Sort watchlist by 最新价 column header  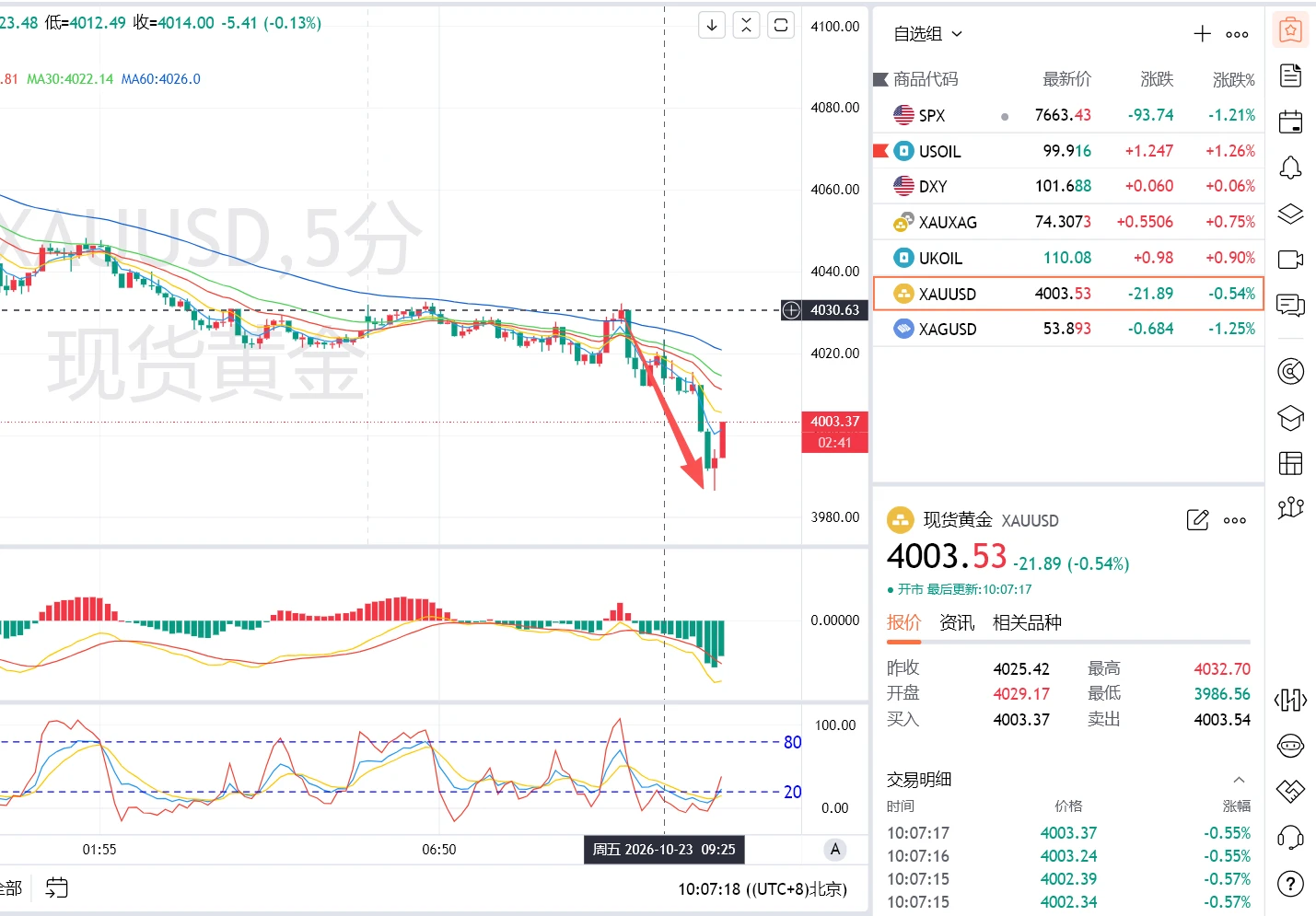click(x=1066, y=79)
